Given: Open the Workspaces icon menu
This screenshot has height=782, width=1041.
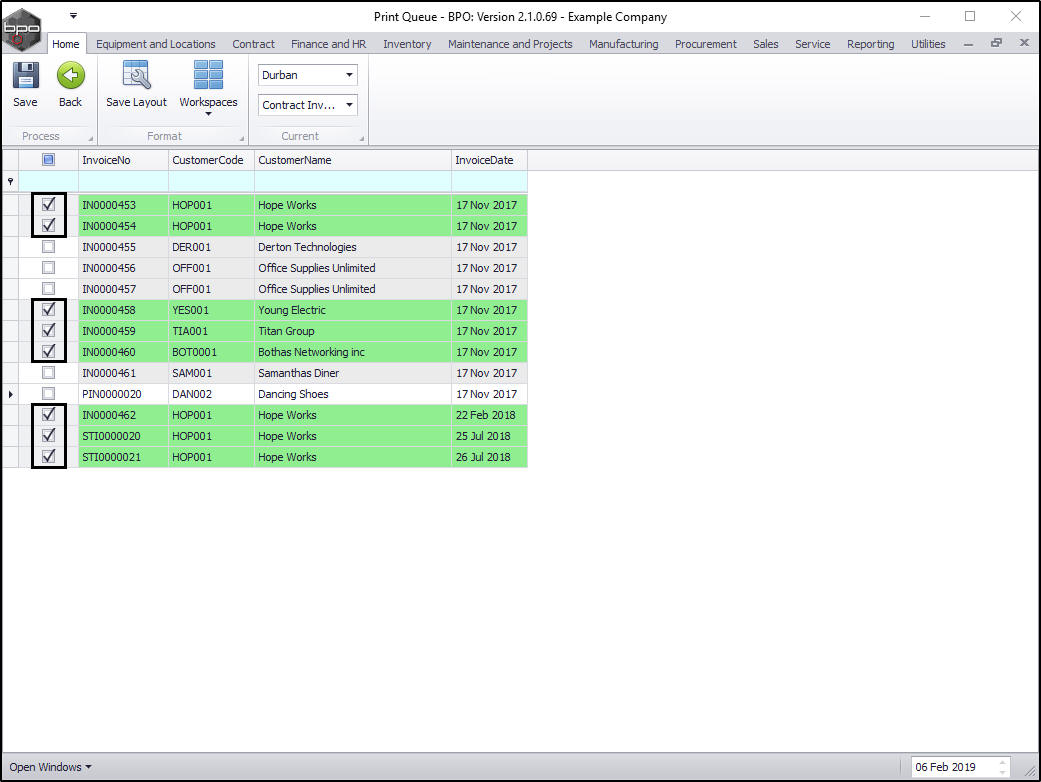Looking at the screenshot, I should click(x=208, y=75).
